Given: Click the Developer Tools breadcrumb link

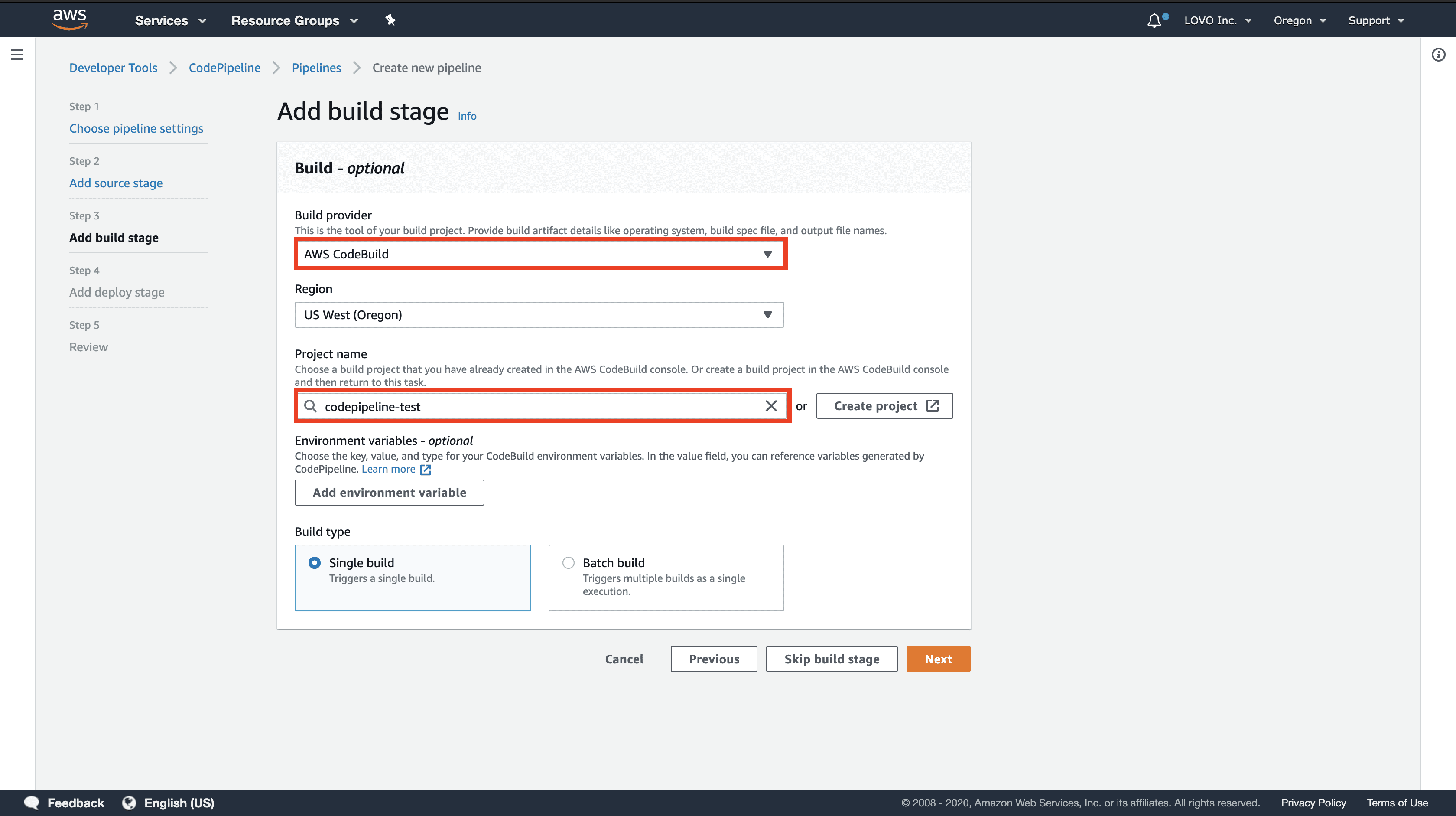Looking at the screenshot, I should pyautogui.click(x=113, y=68).
